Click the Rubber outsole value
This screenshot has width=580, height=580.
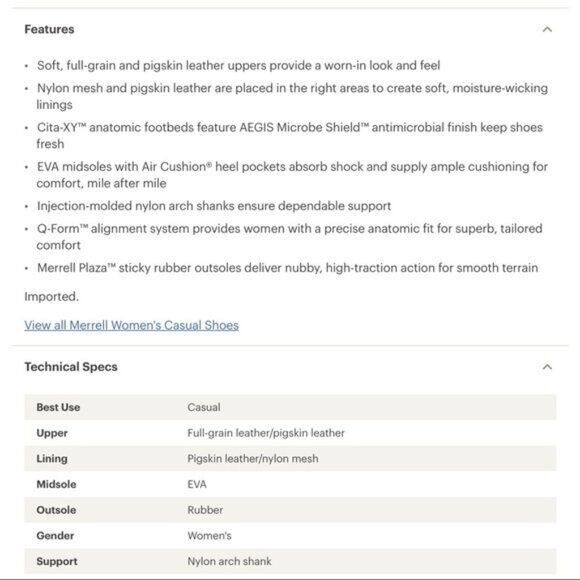[205, 510]
